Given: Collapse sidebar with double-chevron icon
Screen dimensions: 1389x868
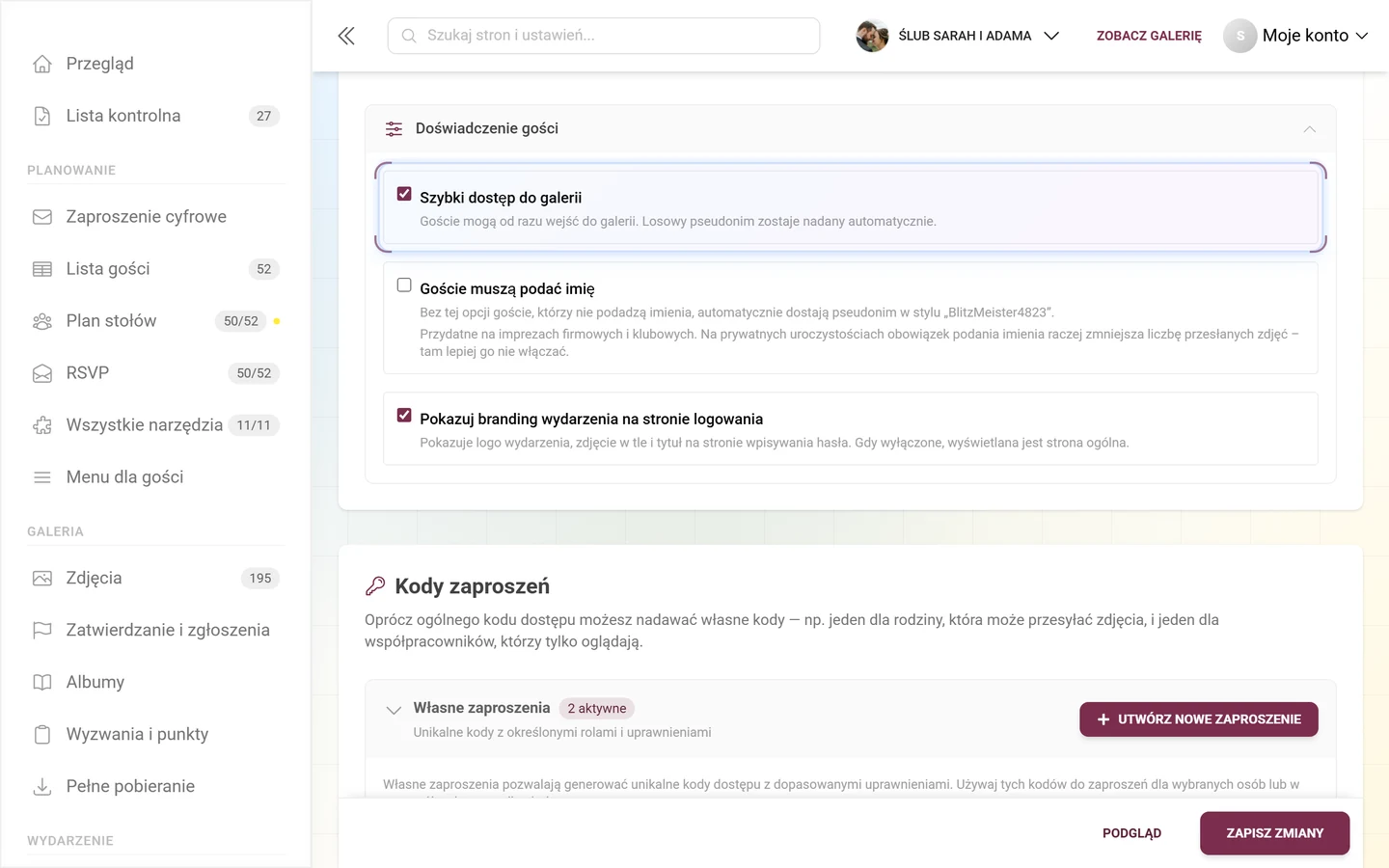Looking at the screenshot, I should click(x=346, y=36).
